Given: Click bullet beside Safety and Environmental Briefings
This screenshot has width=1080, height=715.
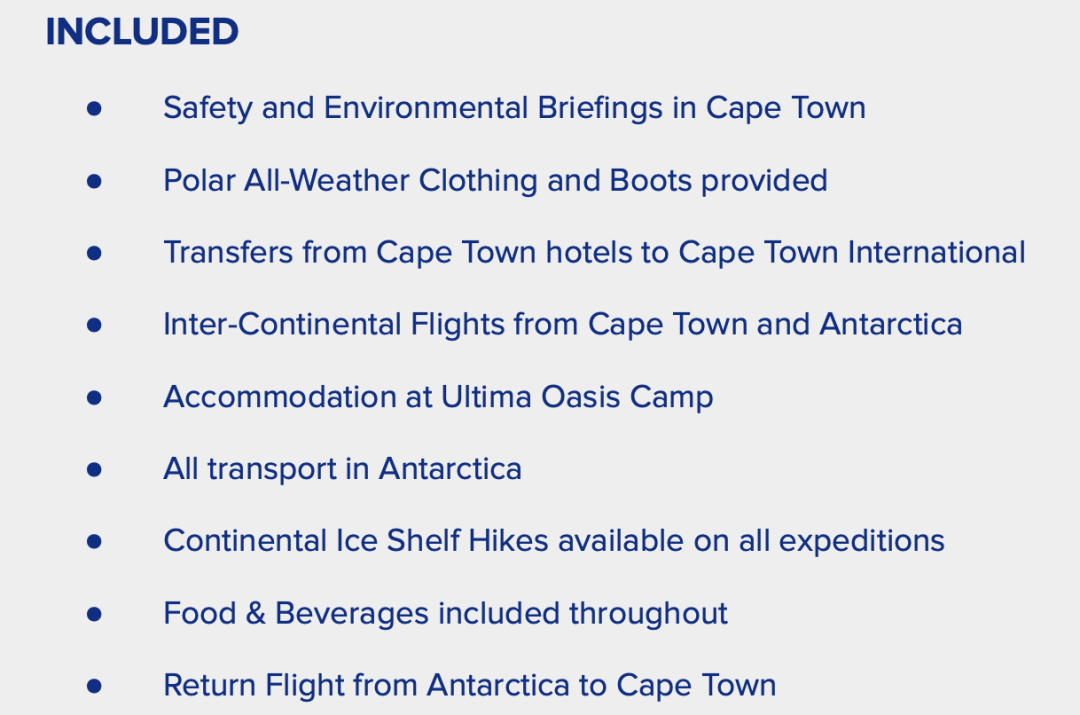Looking at the screenshot, I should 94,109.
